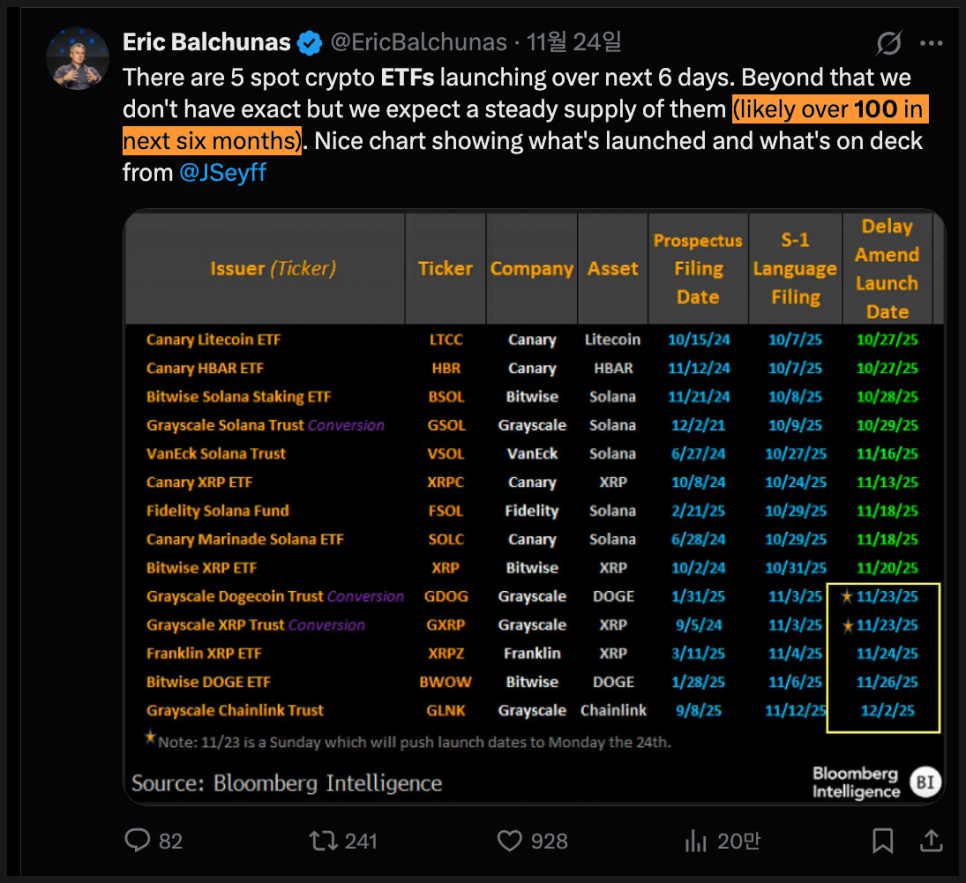Click the reply count 82
The width and height of the screenshot is (966, 883).
tap(171, 841)
